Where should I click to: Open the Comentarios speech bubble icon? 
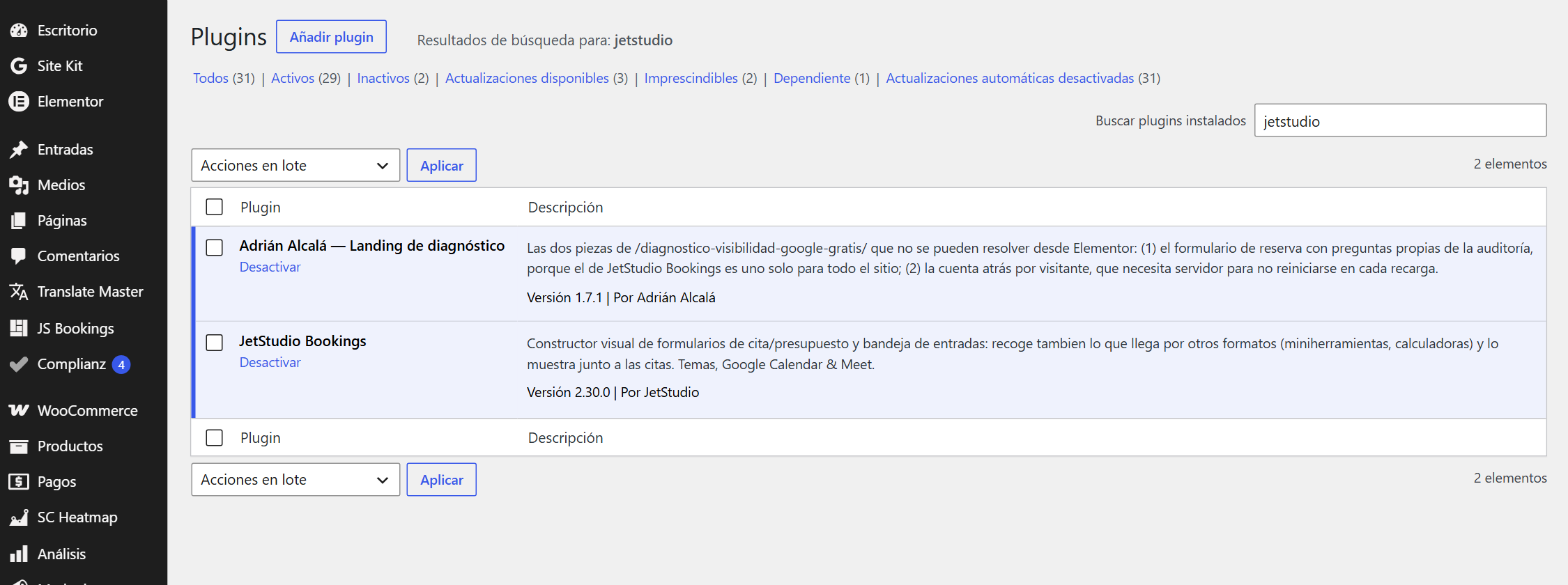(19, 256)
